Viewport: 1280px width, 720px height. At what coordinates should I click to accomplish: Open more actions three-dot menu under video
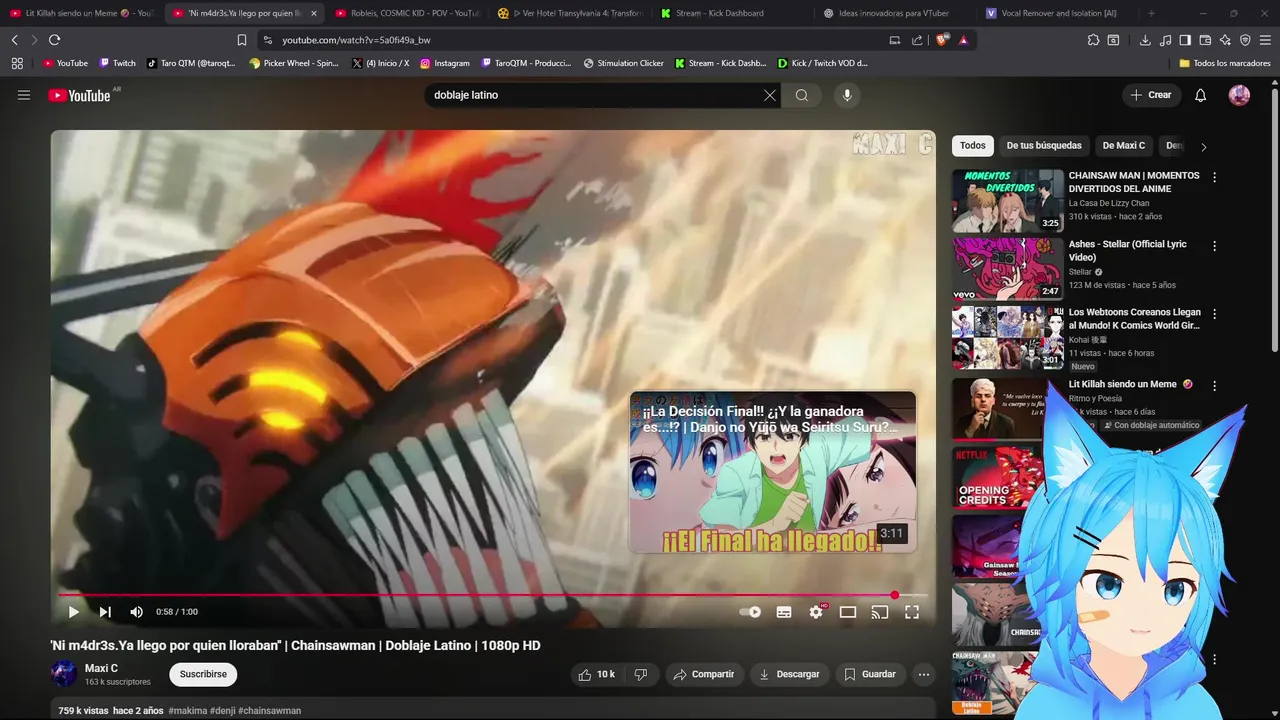(924, 674)
